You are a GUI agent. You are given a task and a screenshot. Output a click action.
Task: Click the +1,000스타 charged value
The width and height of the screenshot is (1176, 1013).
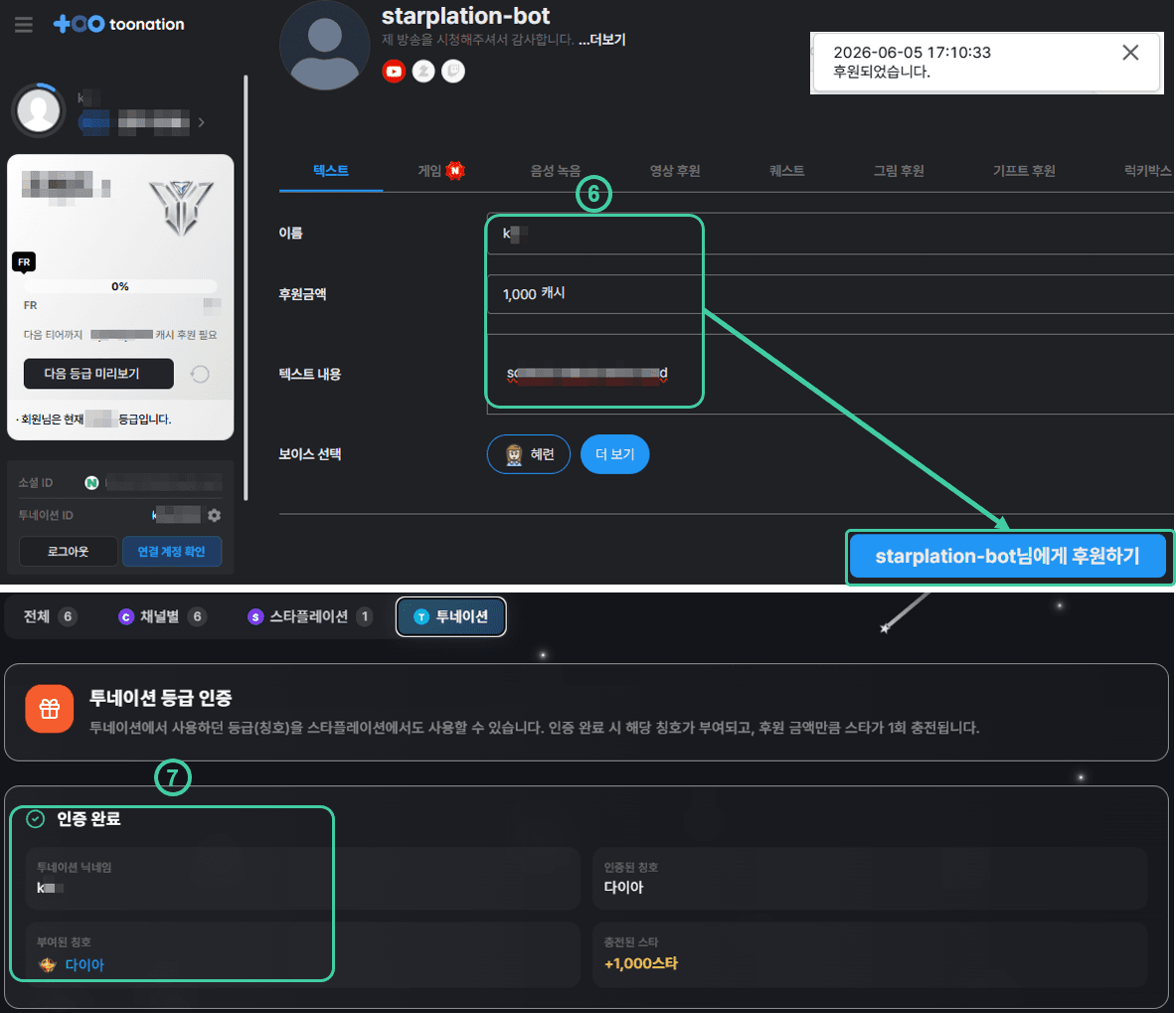[x=641, y=963]
